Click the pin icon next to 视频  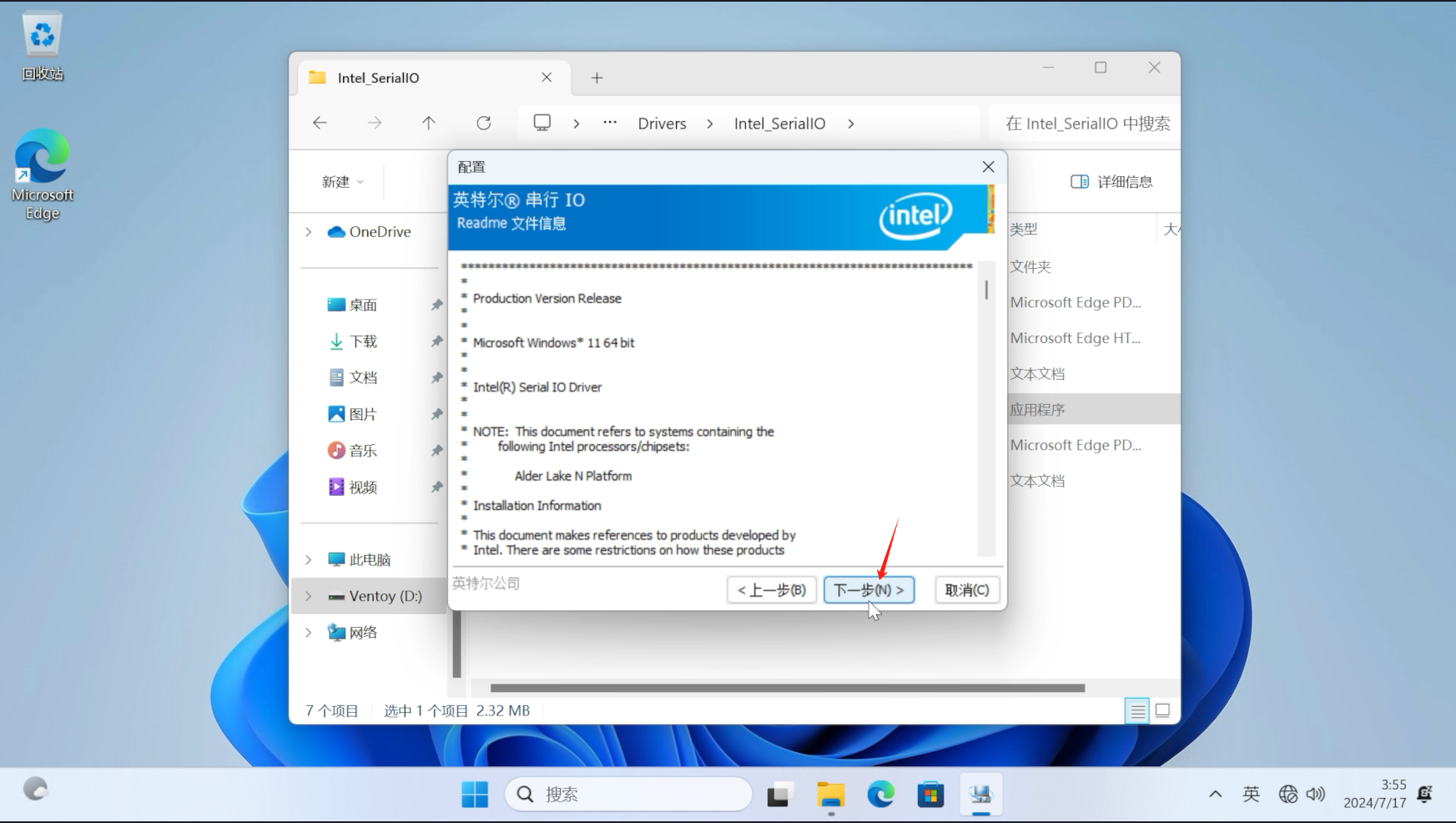pos(436,487)
